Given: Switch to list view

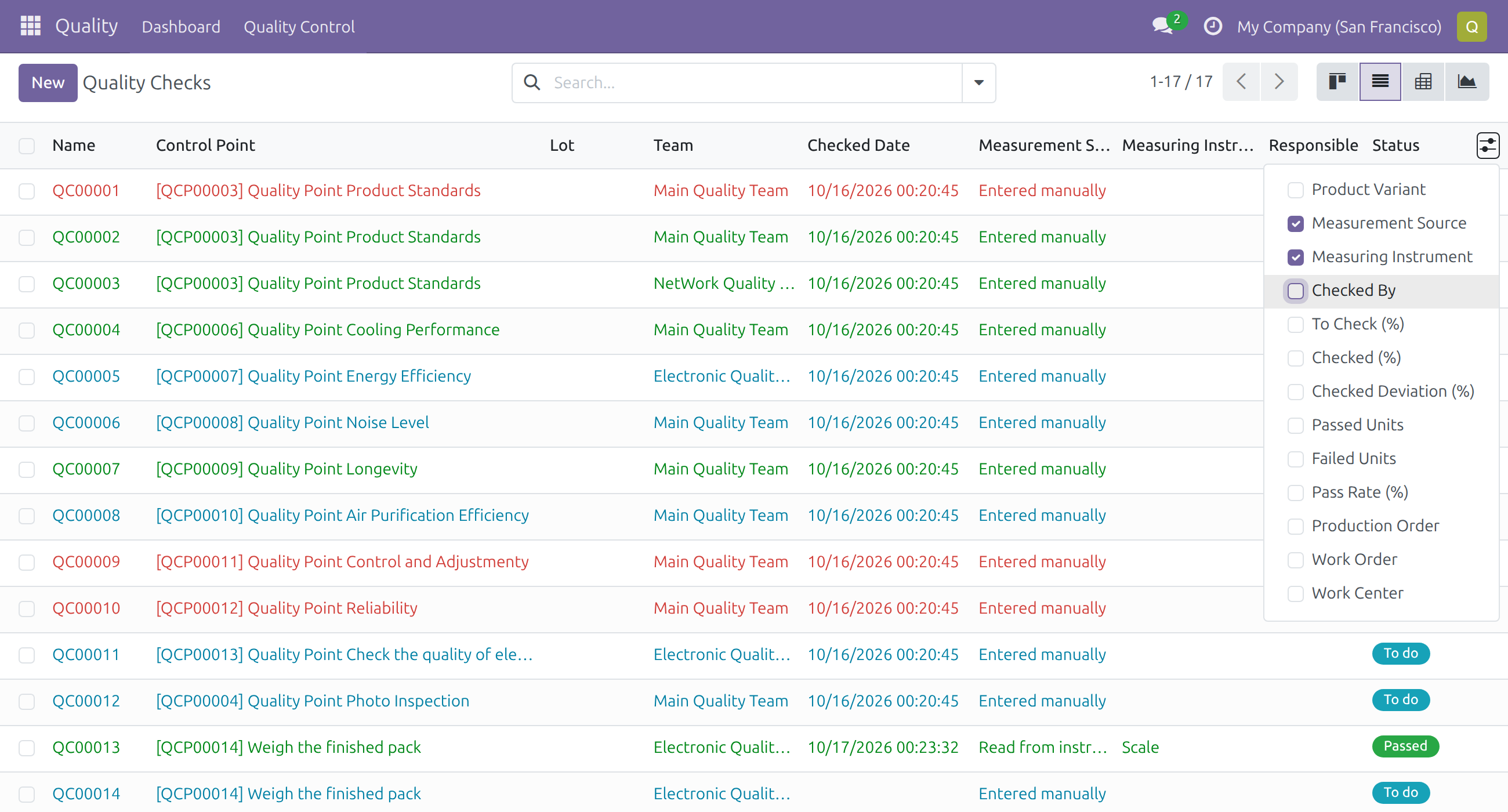Looking at the screenshot, I should point(1380,82).
